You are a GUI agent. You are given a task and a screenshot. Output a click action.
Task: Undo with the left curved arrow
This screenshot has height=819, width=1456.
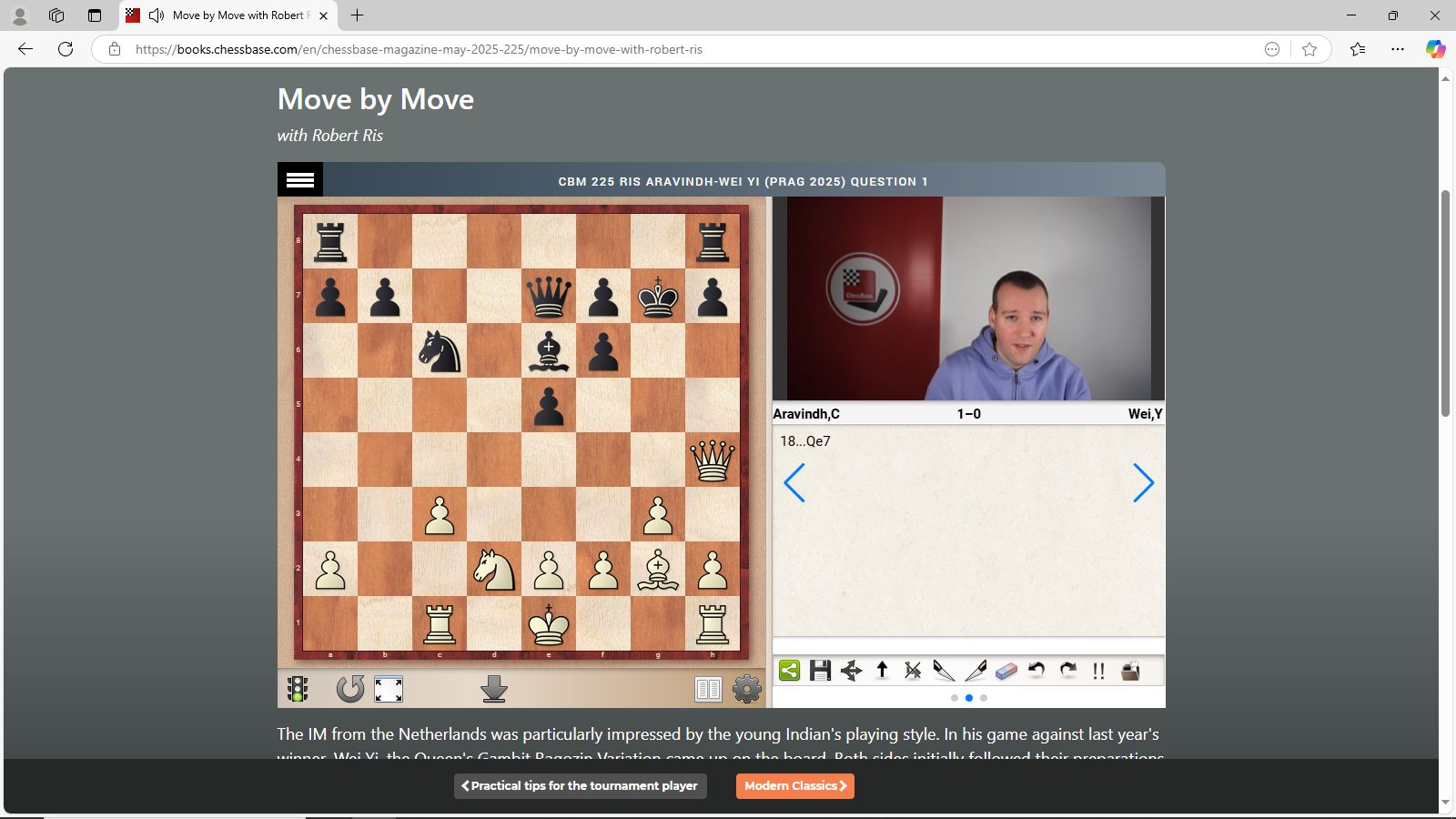pos(1036,671)
